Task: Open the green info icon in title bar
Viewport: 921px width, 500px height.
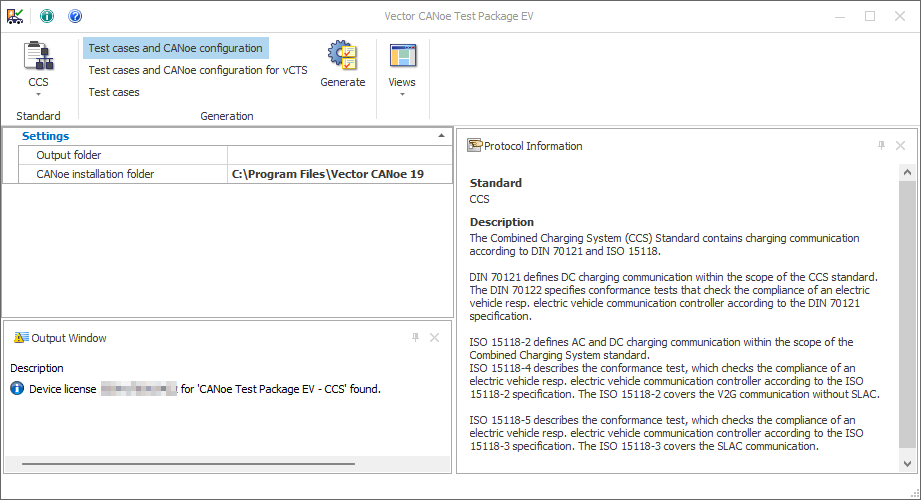Action: pyautogui.click(x=47, y=16)
